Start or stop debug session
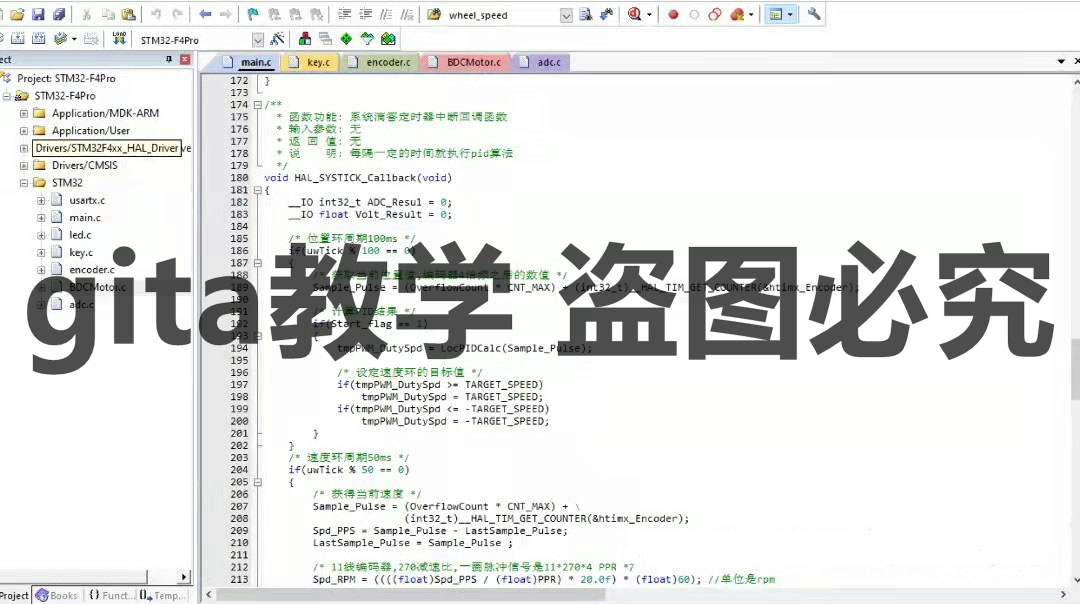 click(x=634, y=14)
